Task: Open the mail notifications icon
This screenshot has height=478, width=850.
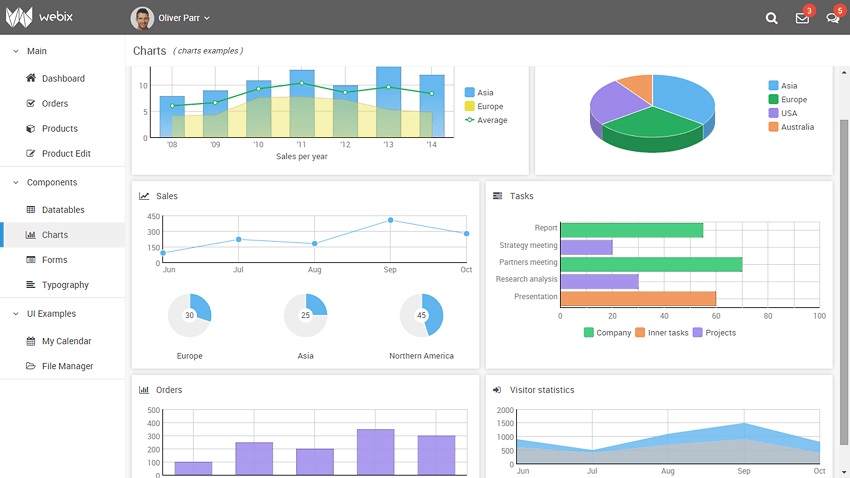Action: click(x=802, y=18)
